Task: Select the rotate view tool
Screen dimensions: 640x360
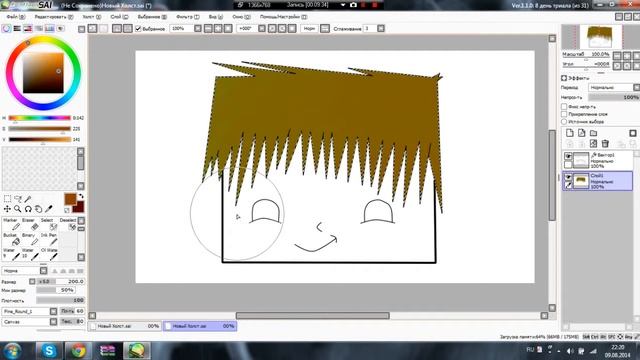Action: pyautogui.click(x=28, y=209)
